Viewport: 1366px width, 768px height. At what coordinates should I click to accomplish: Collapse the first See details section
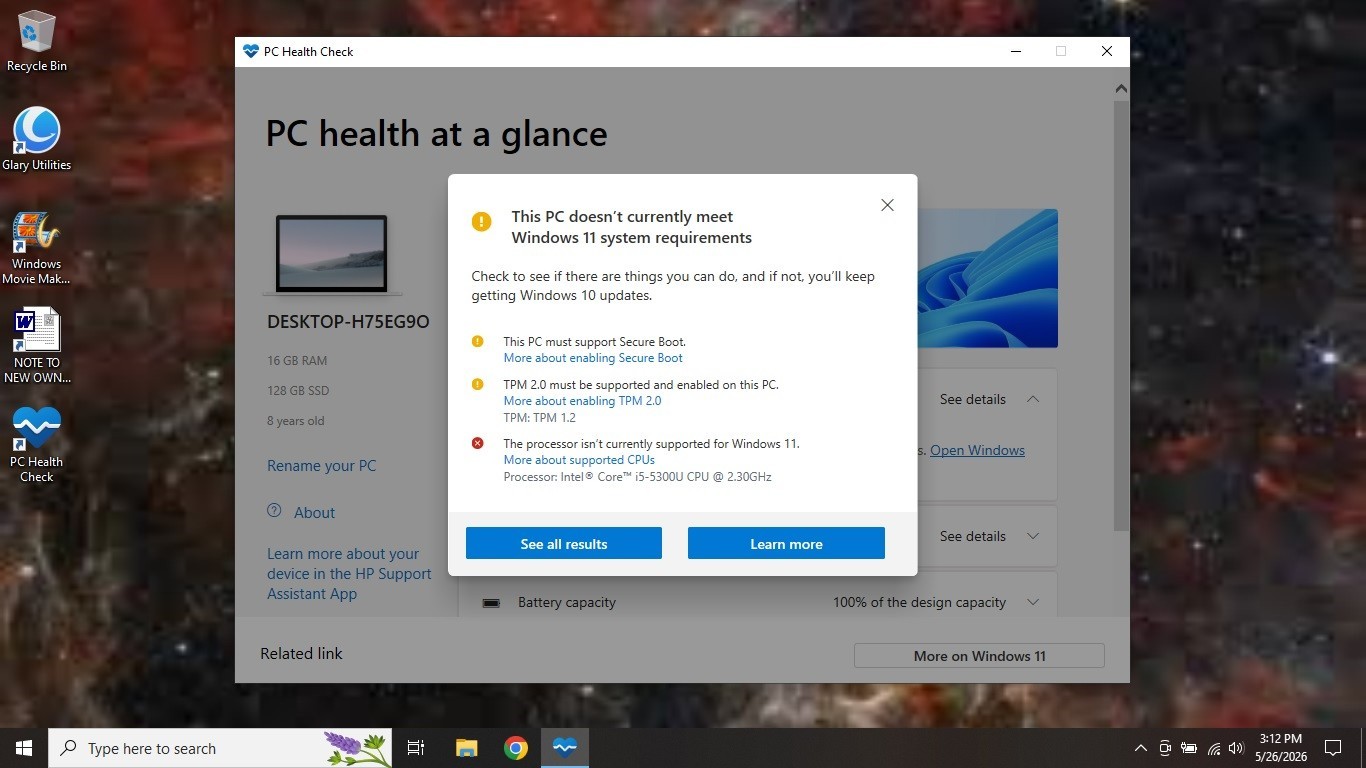pyautogui.click(x=1033, y=399)
